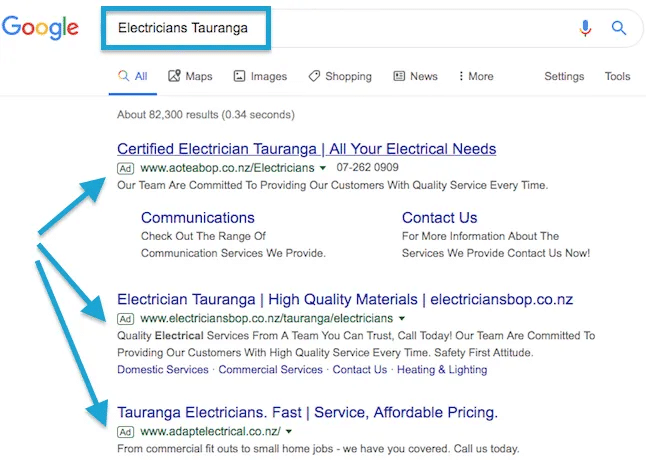This screenshot has height=460, width=646.
Task: Click the blue search magnifier icon
Action: coord(619,28)
